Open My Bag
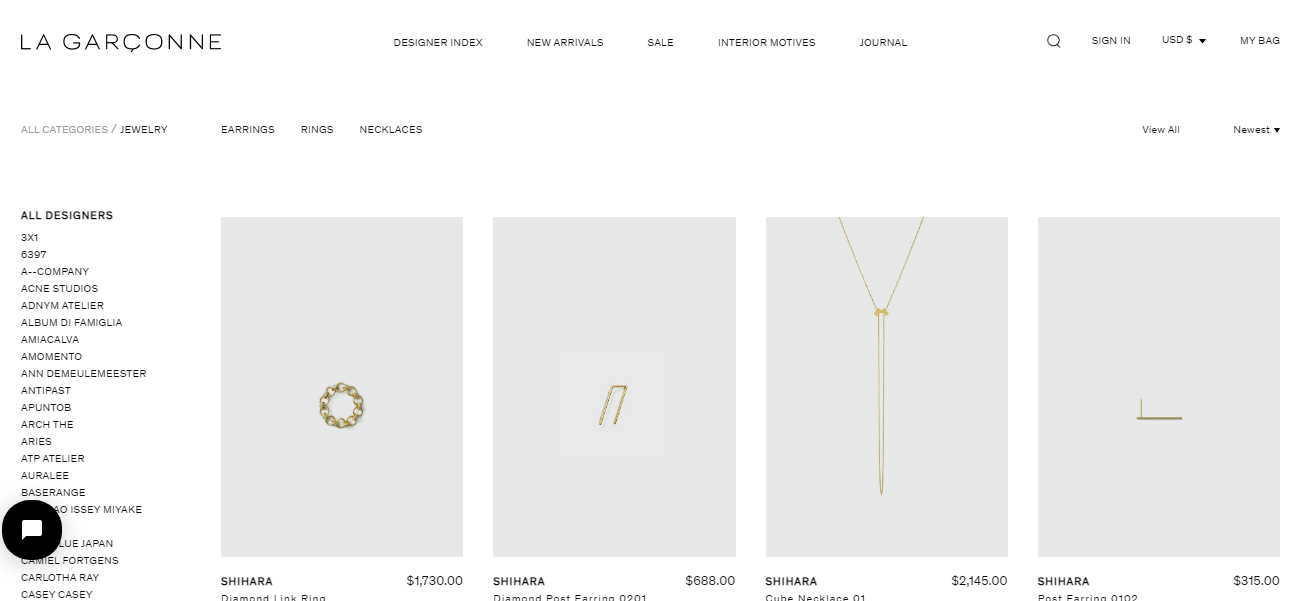Viewport: 1298px width, 601px height. click(x=1260, y=41)
